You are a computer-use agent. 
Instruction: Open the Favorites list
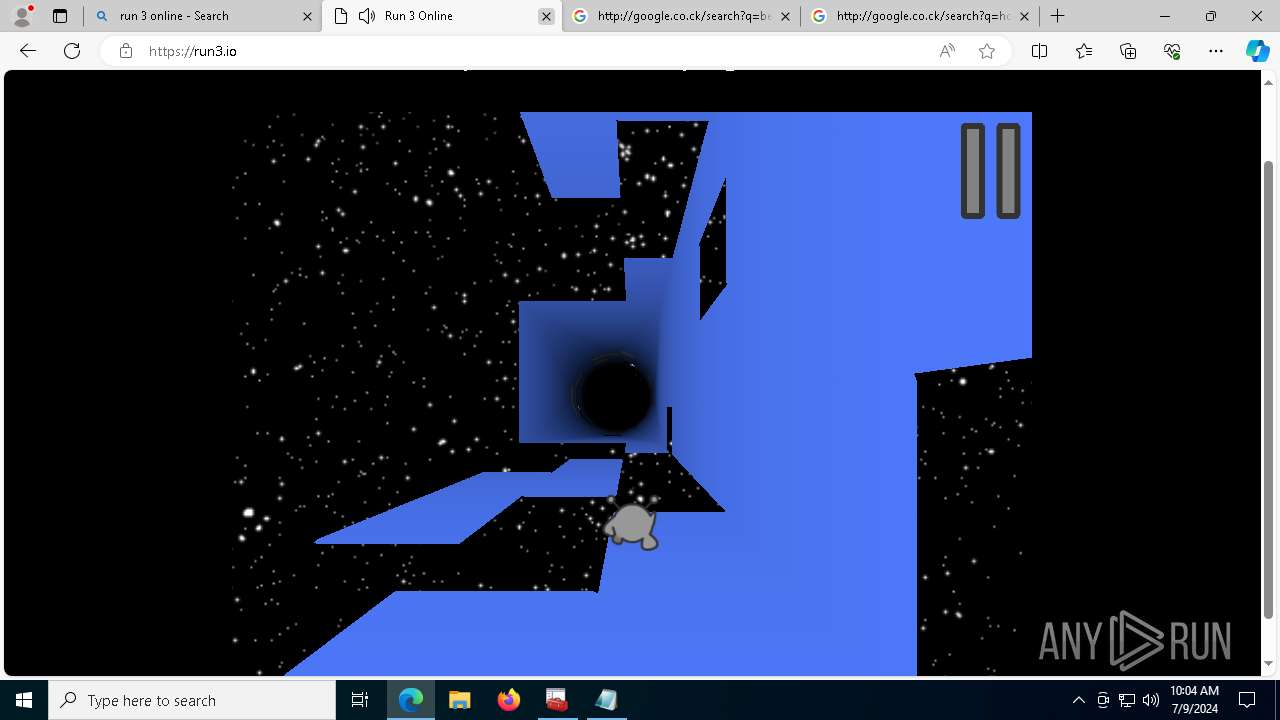pyautogui.click(x=1084, y=51)
